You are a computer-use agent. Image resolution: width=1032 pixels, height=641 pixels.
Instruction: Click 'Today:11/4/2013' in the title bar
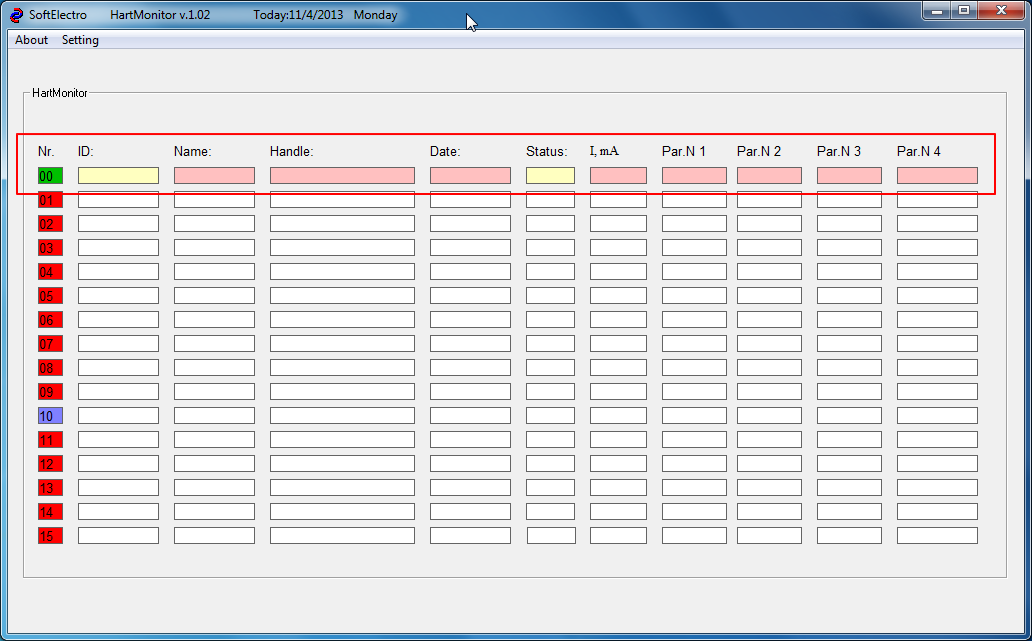pos(298,14)
